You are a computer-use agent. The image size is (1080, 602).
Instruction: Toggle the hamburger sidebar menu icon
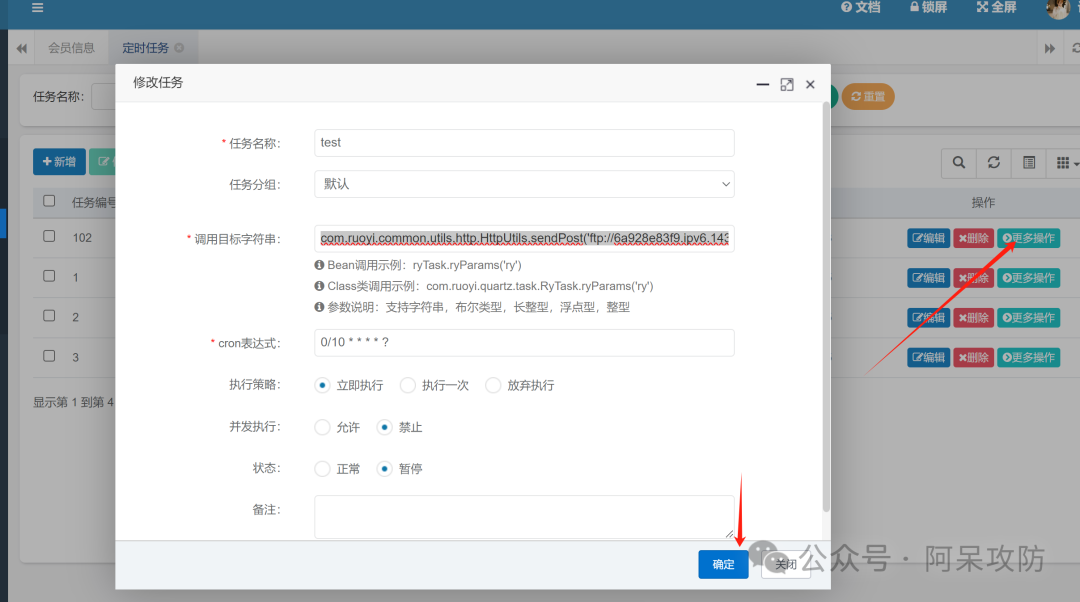pyautogui.click(x=37, y=8)
